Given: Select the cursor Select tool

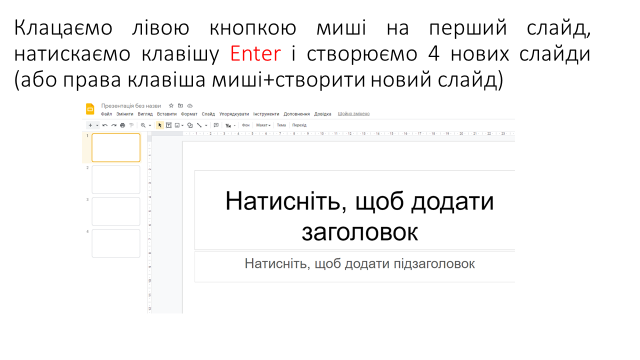Looking at the screenshot, I should 160,125.
